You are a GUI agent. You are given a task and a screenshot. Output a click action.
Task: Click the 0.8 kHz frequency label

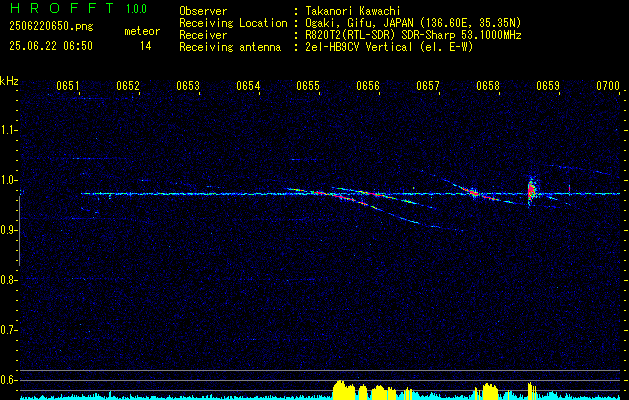9,280
